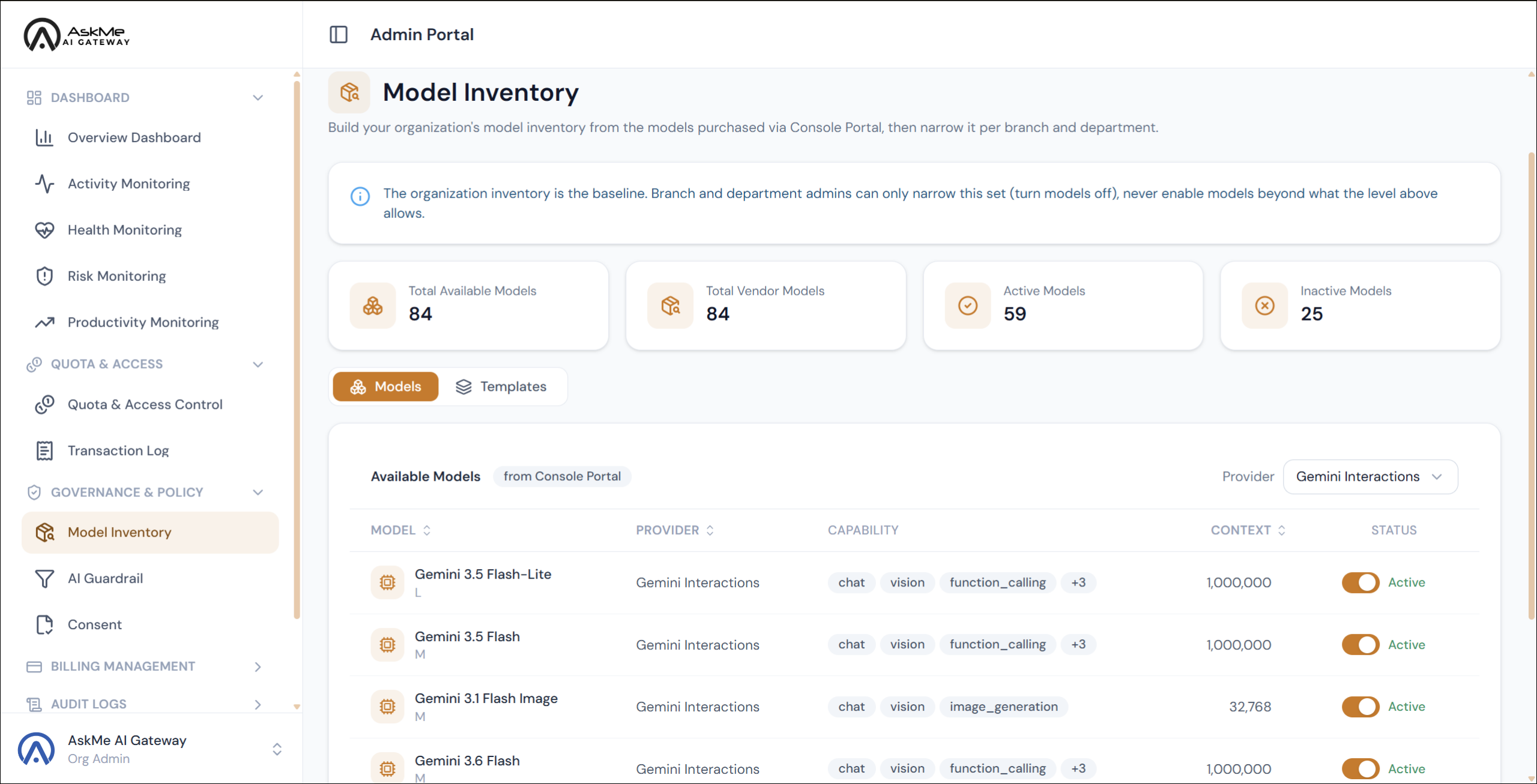The width and height of the screenshot is (1537, 784).
Task: Collapse the Governance & Policy section chevron
Action: point(258,492)
